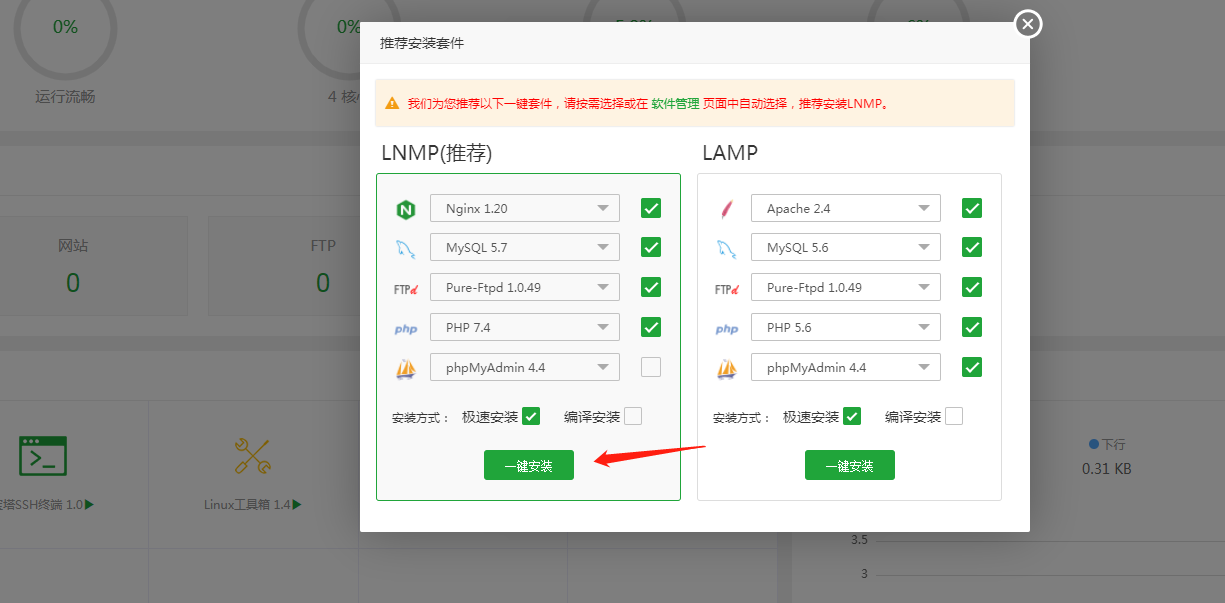The width and height of the screenshot is (1225, 603).
Task: Click the Apache feather icon in LAMP
Action: pos(727,209)
